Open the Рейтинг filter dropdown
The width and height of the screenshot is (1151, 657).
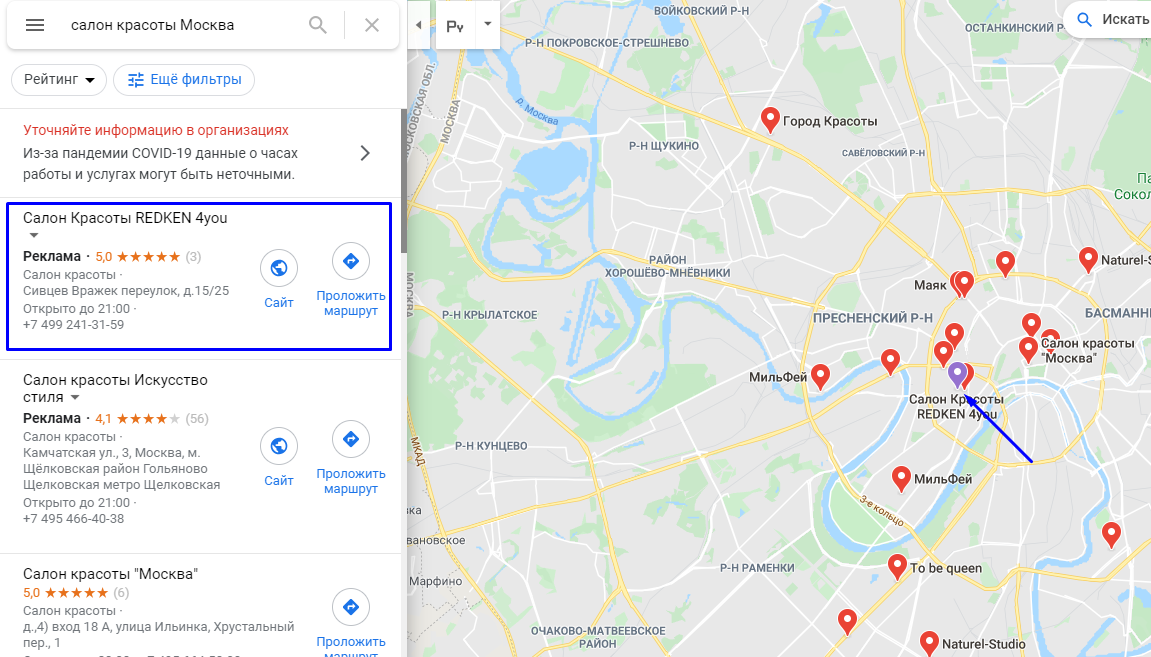[59, 79]
